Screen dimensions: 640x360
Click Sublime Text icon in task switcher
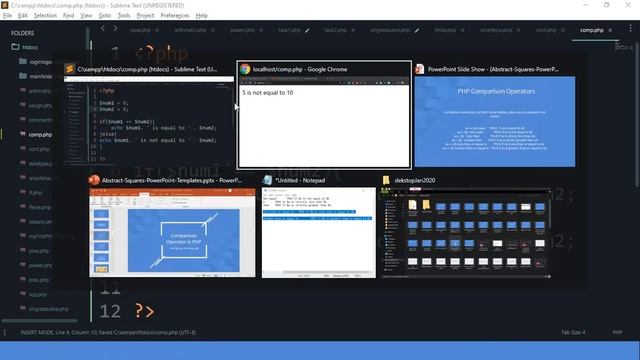[70, 69]
